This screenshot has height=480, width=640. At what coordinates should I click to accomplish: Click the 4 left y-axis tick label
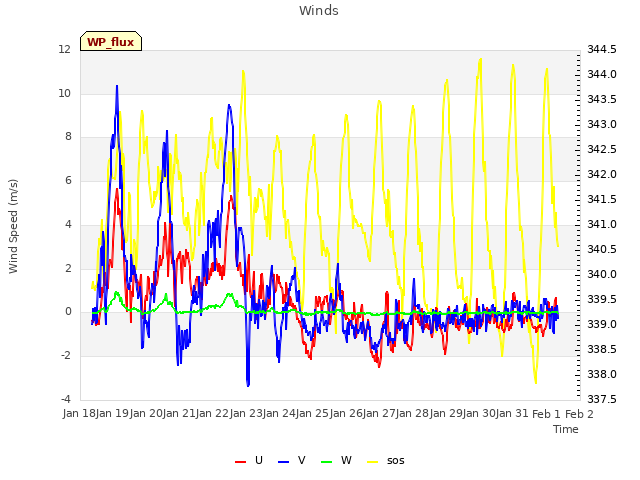(x=68, y=224)
